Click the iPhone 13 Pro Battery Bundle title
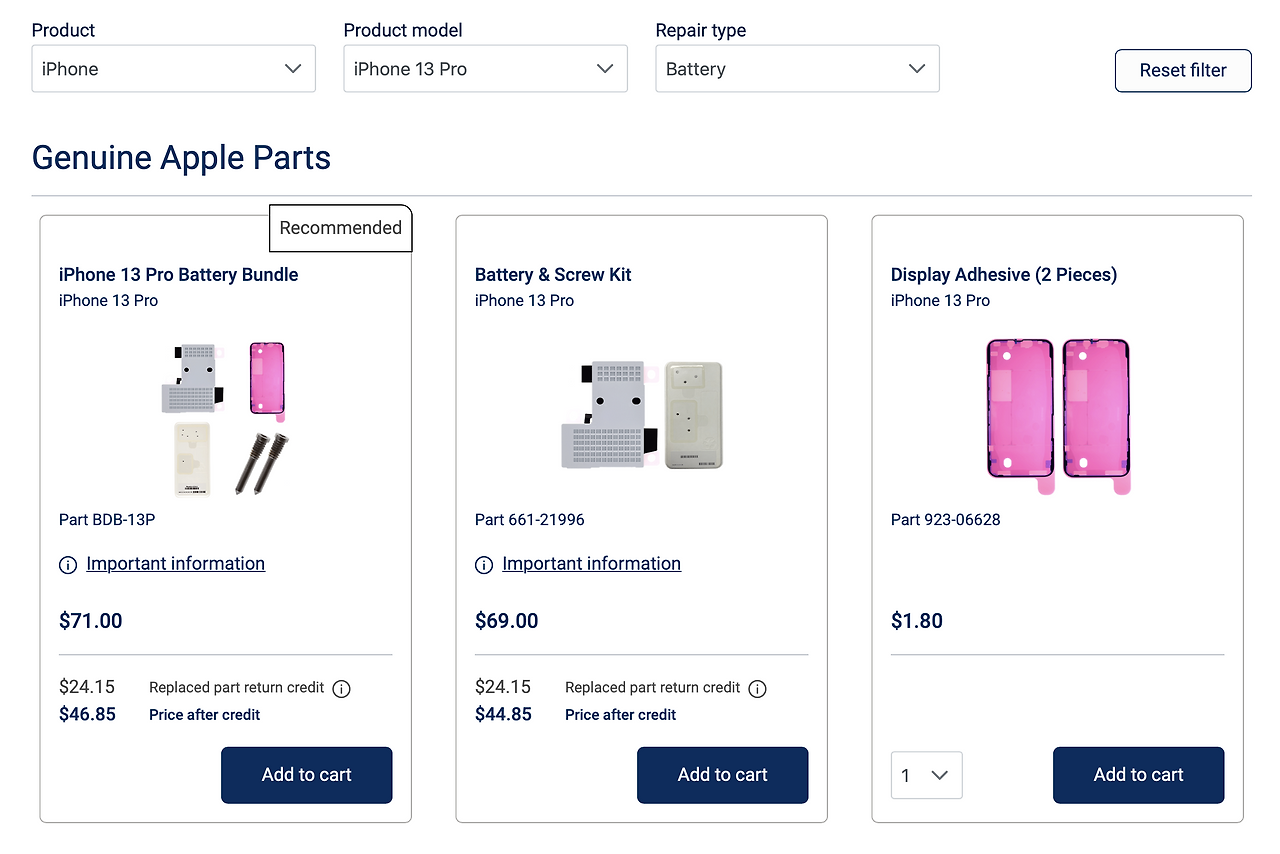Screen dimensions: 1280x854 [178, 275]
